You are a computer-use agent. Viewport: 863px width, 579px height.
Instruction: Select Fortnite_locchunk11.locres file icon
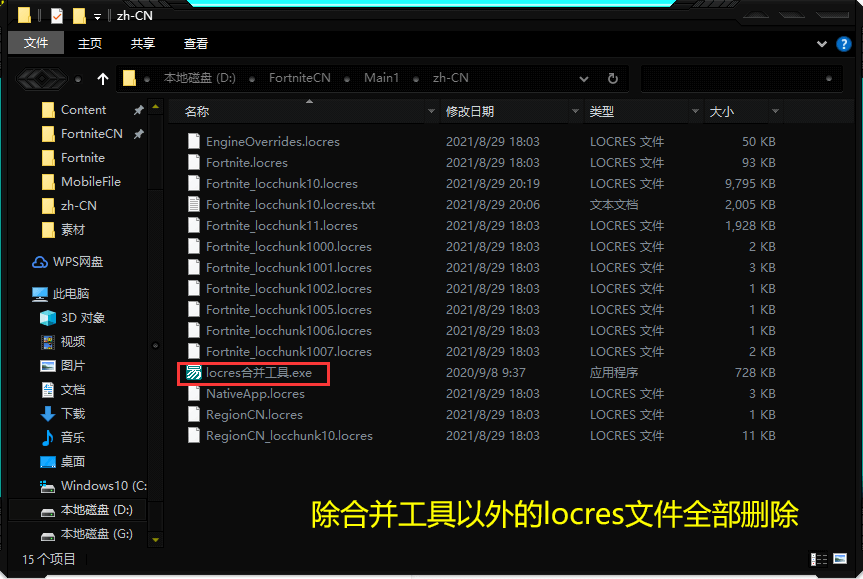coord(194,225)
